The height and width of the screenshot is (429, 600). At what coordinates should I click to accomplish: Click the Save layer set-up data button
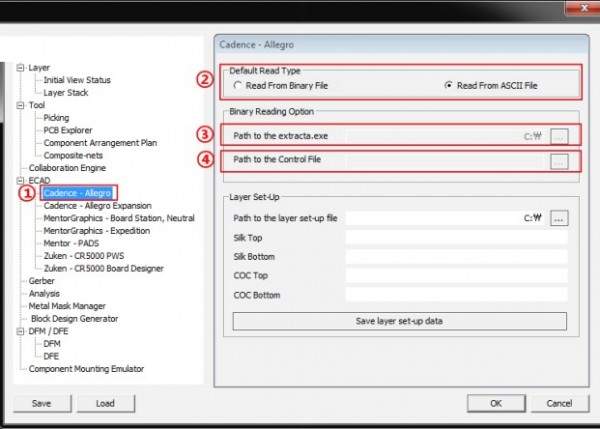pos(399,321)
